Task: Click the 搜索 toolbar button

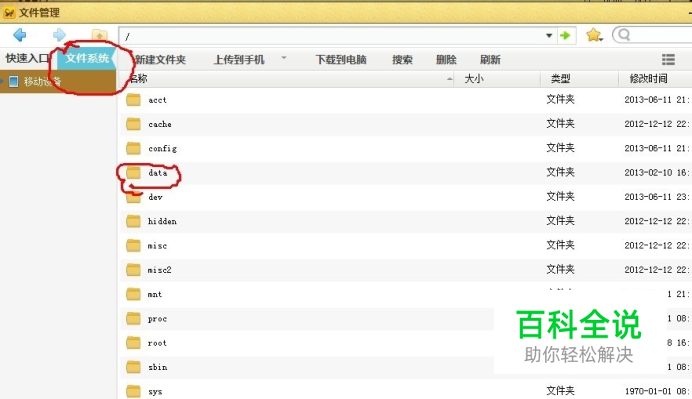Action: pyautogui.click(x=402, y=60)
